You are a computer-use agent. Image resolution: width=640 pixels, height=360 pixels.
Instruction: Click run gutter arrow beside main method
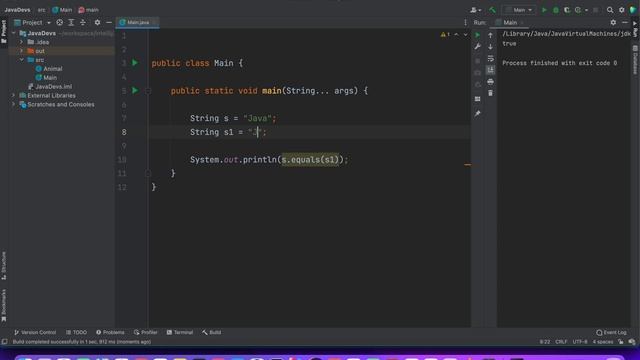click(x=135, y=90)
